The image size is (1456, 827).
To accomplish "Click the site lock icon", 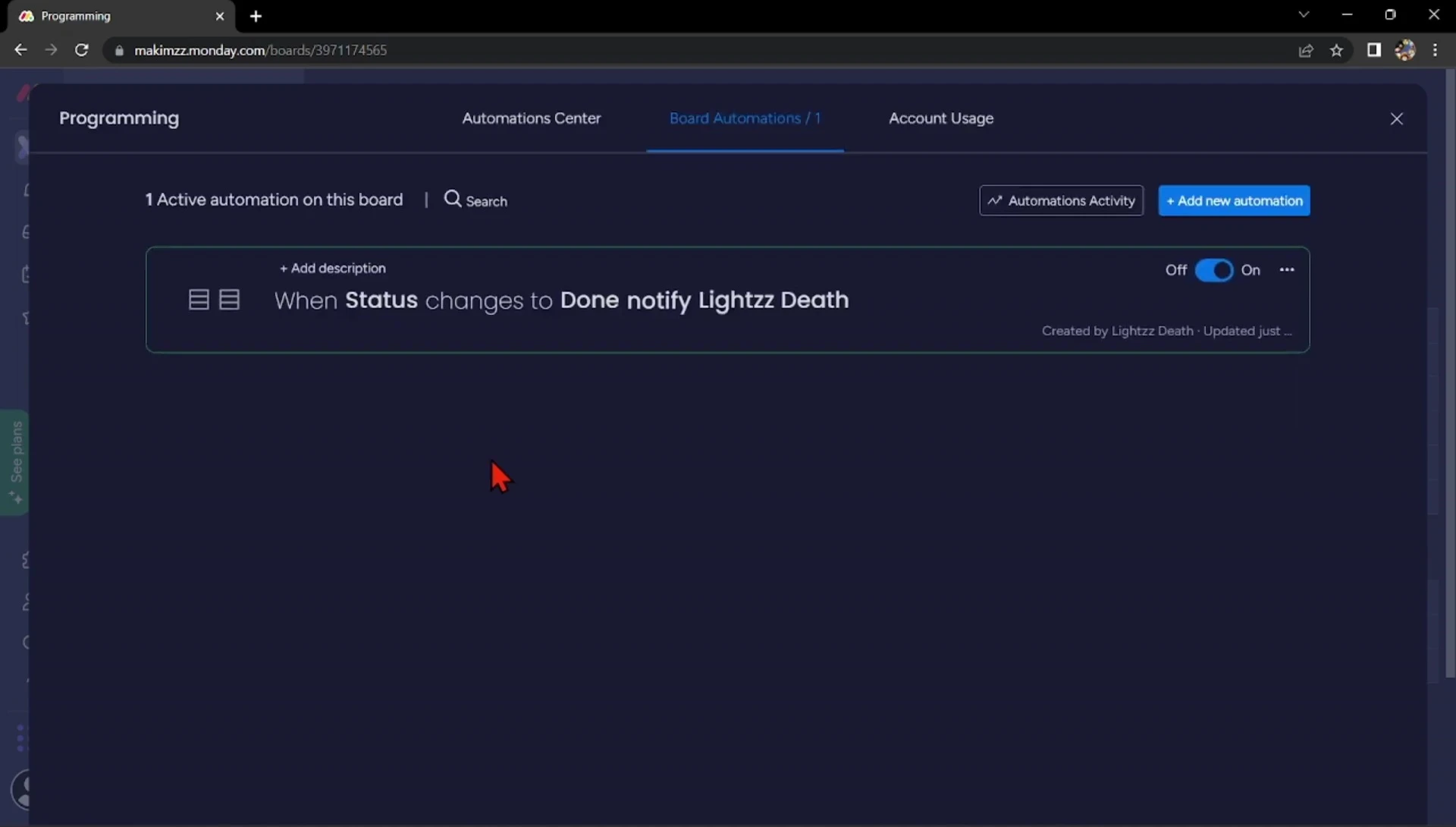I will [x=118, y=50].
